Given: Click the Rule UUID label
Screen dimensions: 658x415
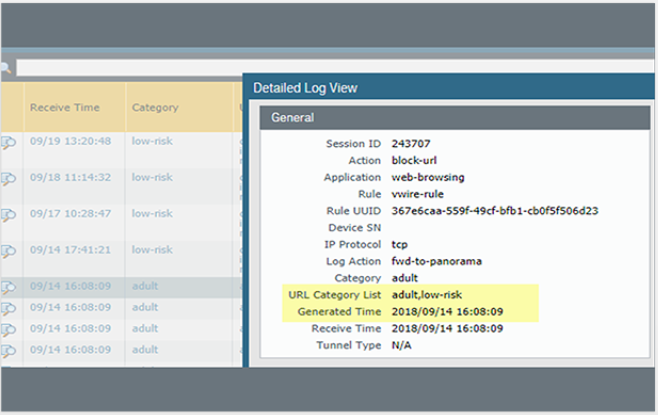Looking at the screenshot, I should pyautogui.click(x=354, y=211).
